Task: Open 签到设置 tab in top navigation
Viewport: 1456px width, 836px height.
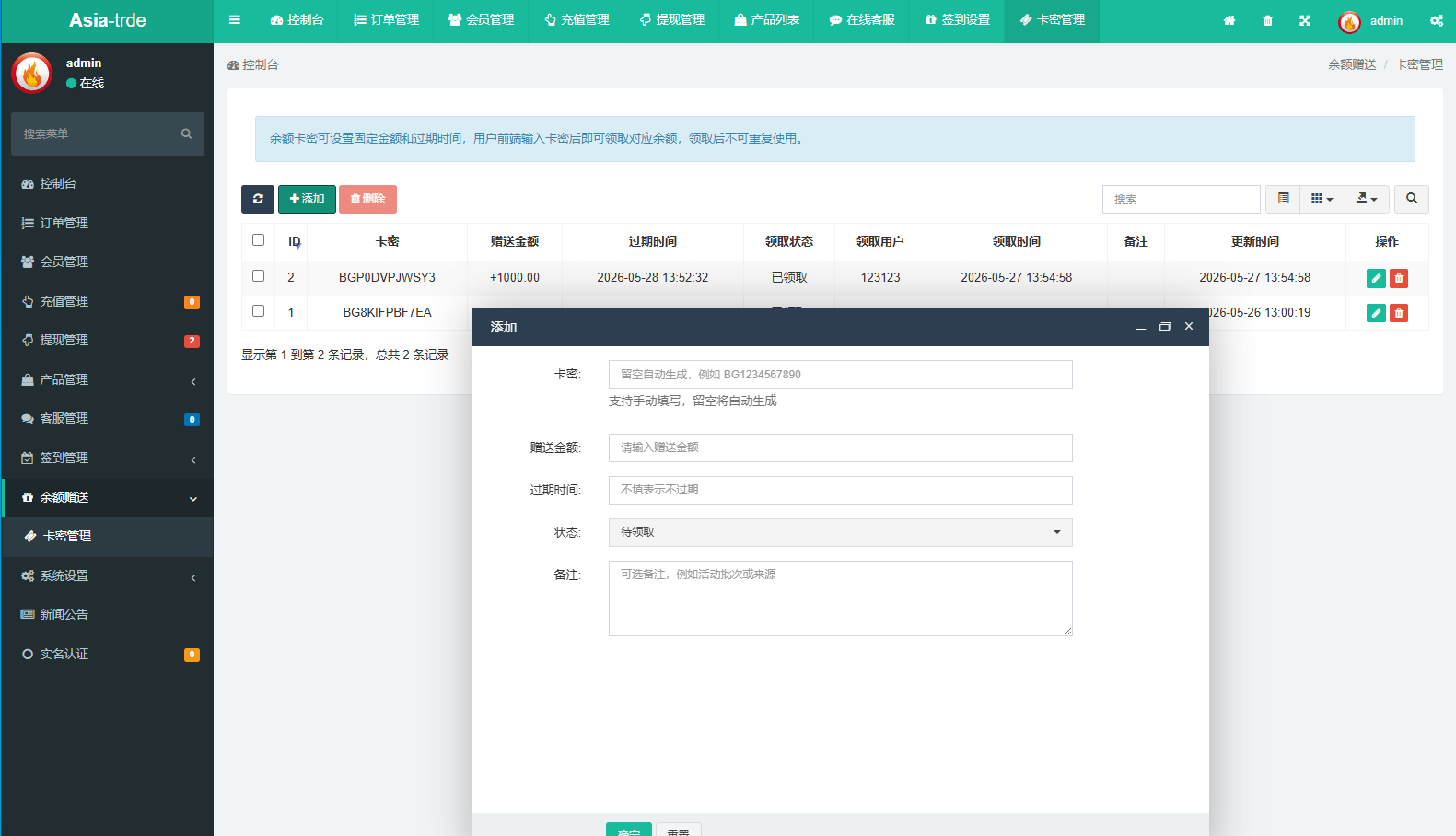Action: pyautogui.click(x=957, y=20)
